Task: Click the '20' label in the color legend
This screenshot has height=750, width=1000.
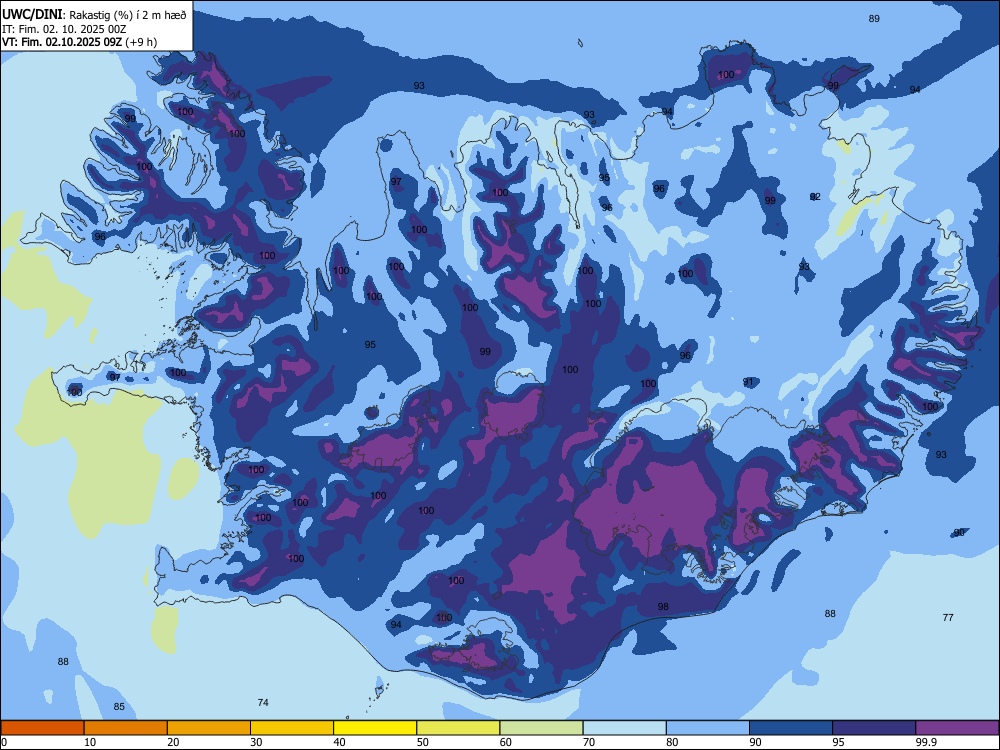Action: pyautogui.click(x=173, y=742)
